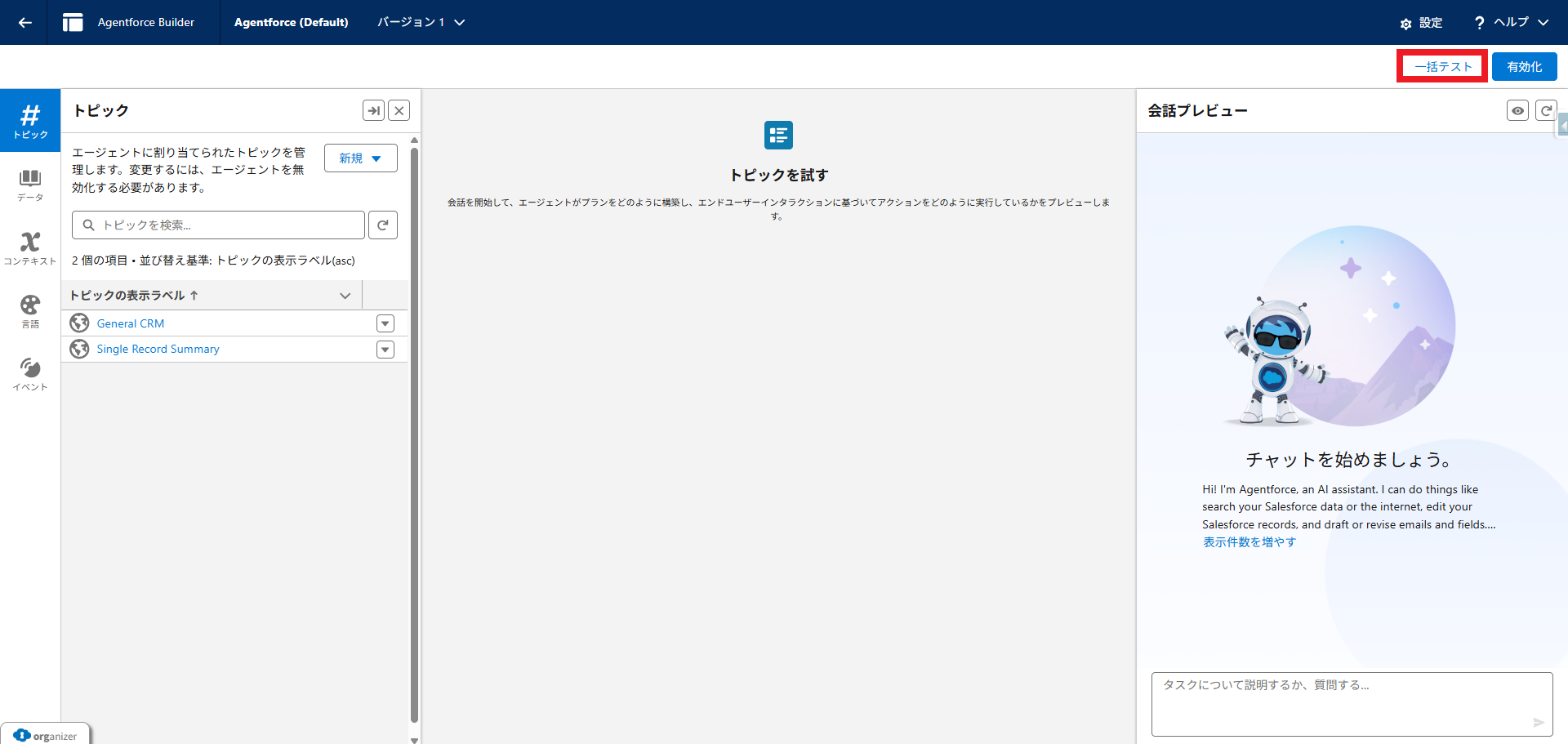Click the Agentforce (Default) agent name
The width and height of the screenshot is (1568, 744).
(291, 22)
